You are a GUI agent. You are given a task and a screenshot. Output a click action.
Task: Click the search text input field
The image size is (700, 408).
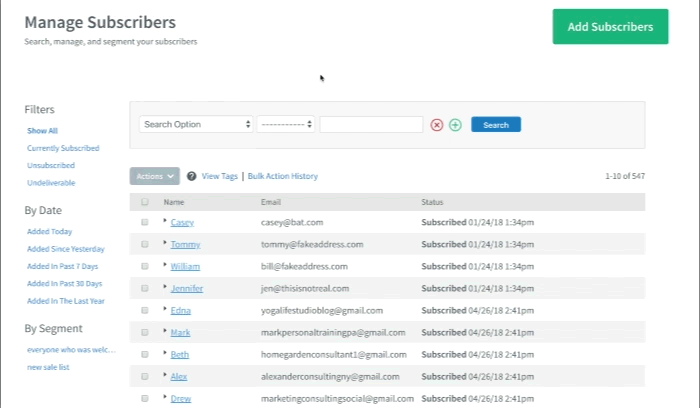click(x=371, y=125)
